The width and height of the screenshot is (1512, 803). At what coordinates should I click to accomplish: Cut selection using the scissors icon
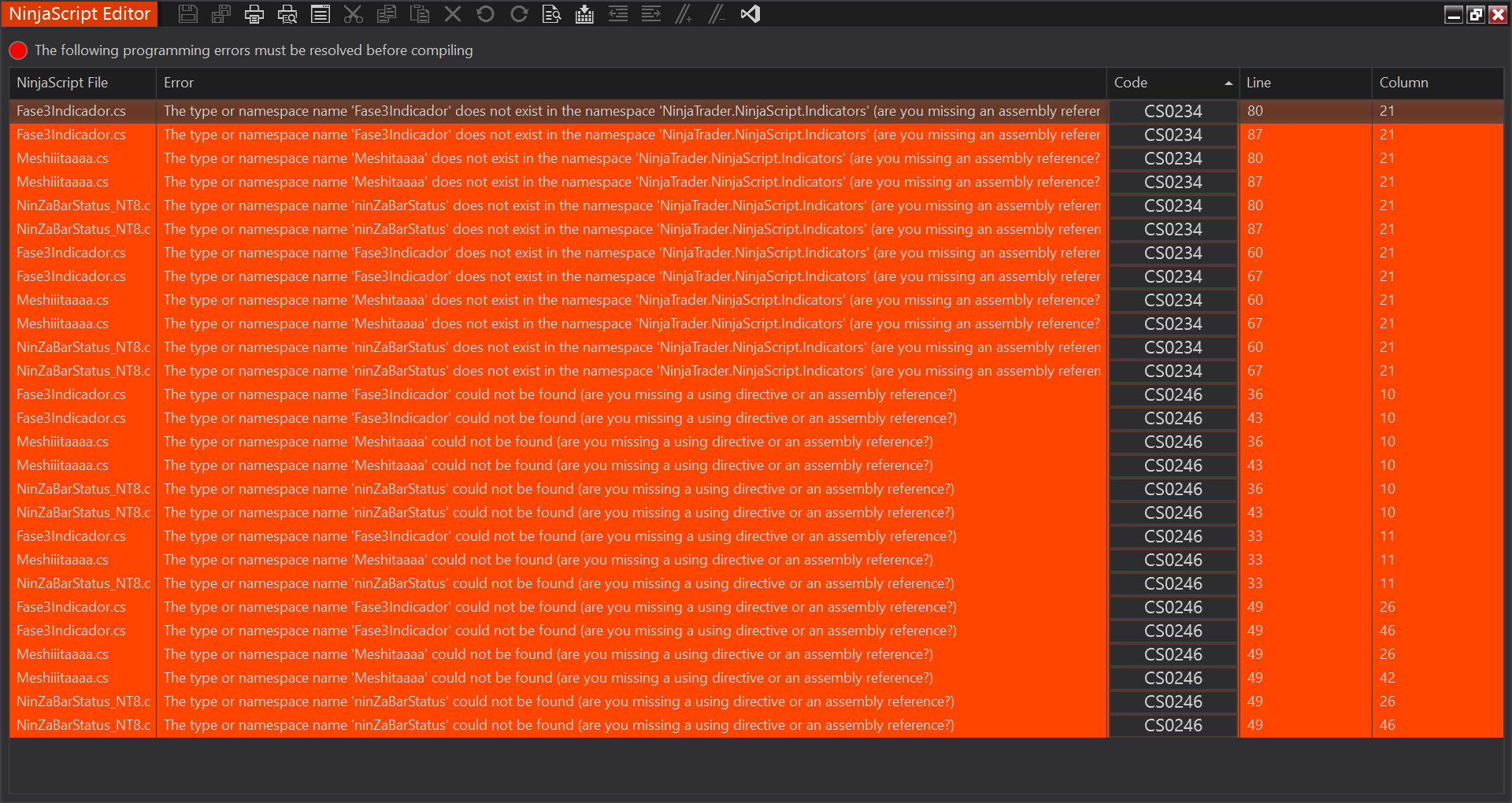(x=354, y=14)
